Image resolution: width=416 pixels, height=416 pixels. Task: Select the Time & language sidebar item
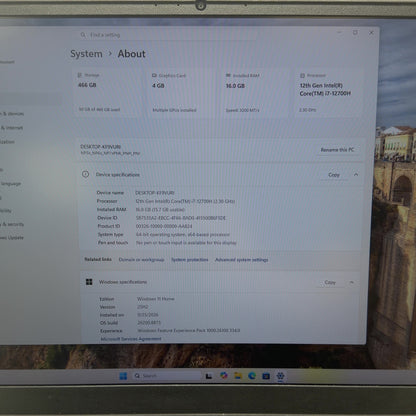(x=11, y=184)
